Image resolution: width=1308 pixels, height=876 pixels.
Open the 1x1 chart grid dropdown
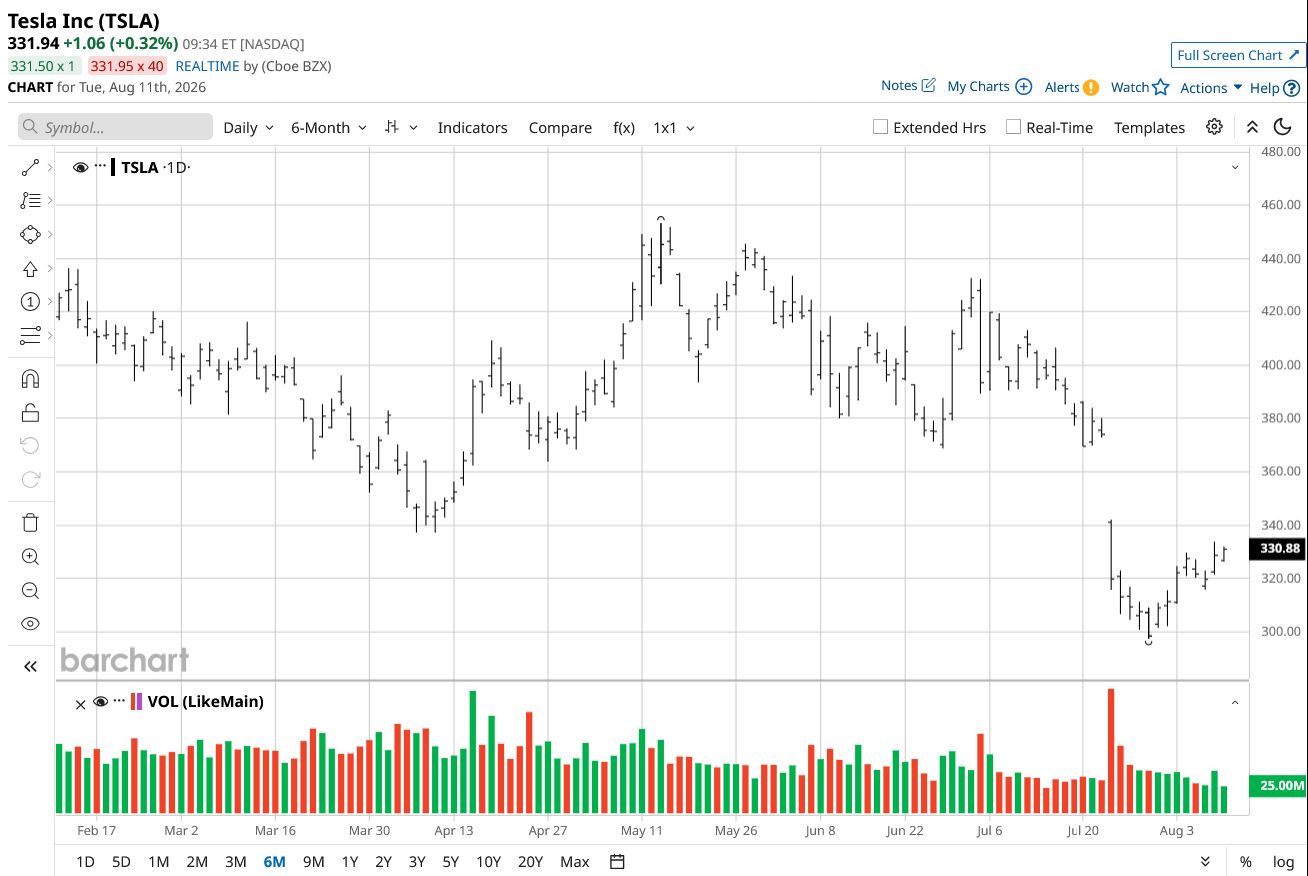click(x=674, y=128)
